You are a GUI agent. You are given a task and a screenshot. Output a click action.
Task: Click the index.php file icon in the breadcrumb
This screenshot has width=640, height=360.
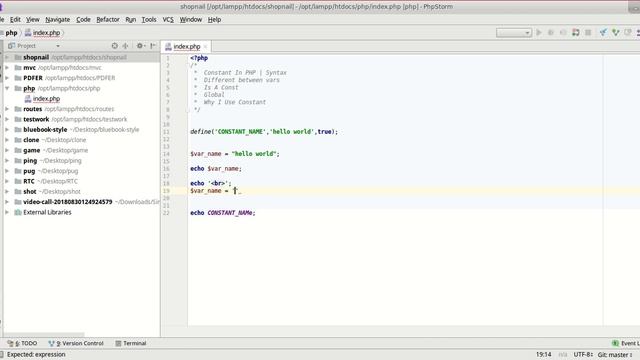coord(28,33)
